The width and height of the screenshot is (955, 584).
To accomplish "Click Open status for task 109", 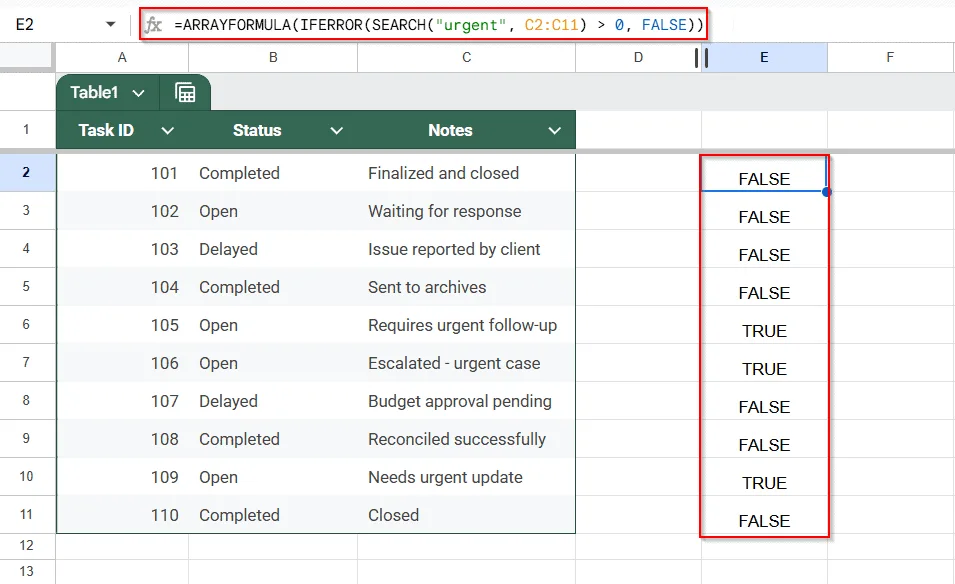I will pos(273,477).
